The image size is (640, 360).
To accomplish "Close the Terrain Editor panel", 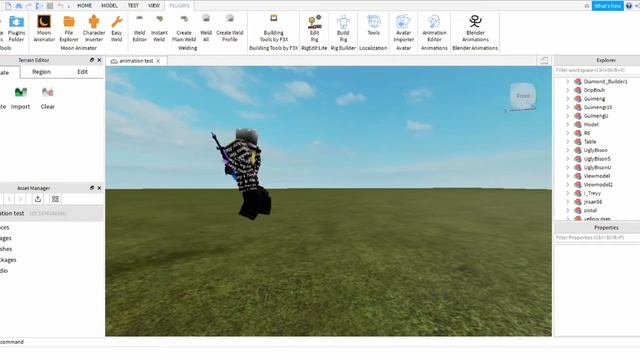I will (99, 60).
